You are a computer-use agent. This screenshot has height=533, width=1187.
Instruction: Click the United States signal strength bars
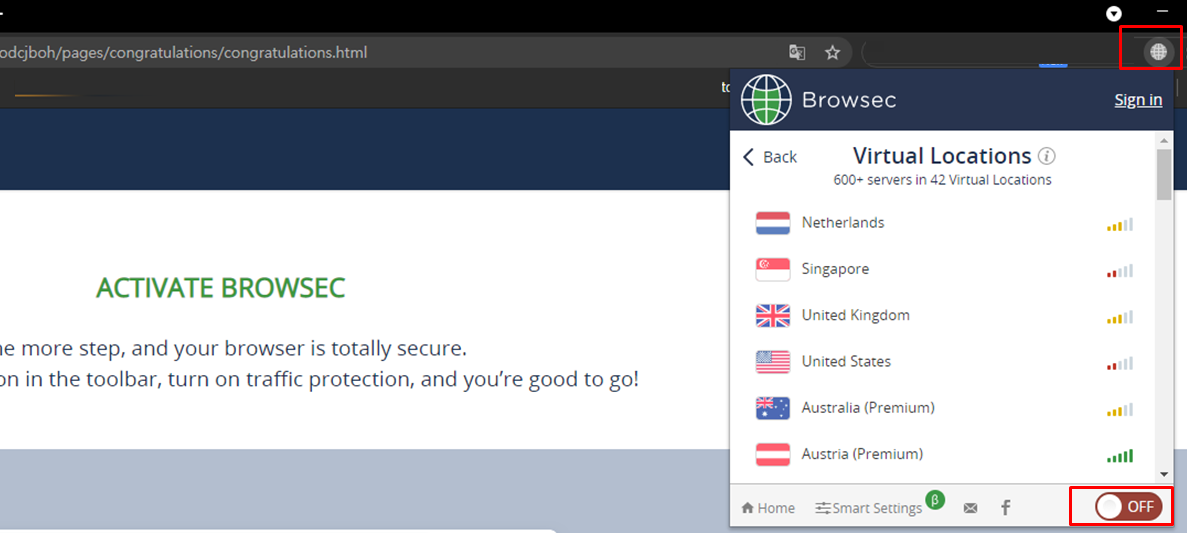pos(1120,363)
